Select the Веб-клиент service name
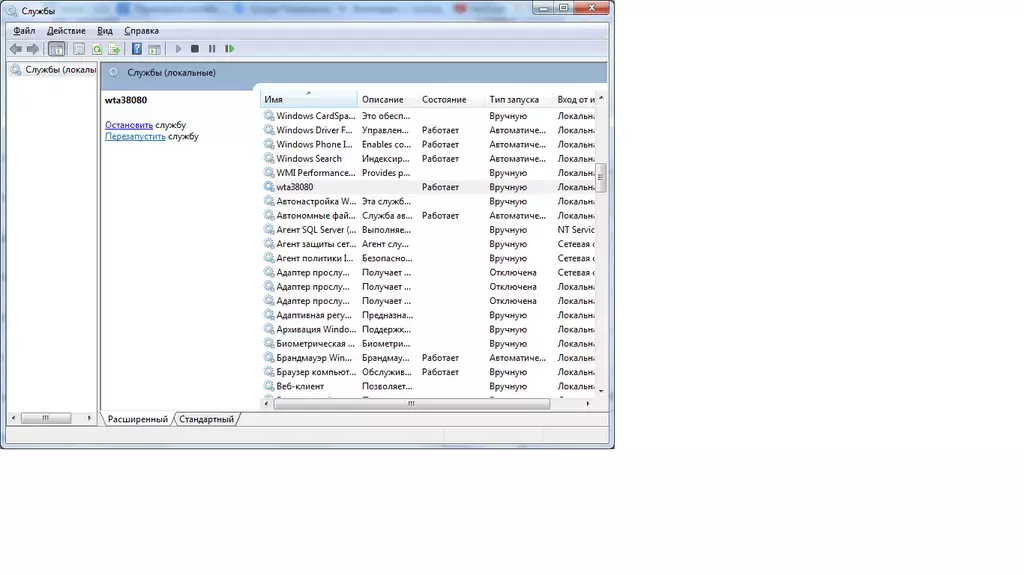Image resolution: width=1024 pixels, height=575 pixels. [300, 386]
